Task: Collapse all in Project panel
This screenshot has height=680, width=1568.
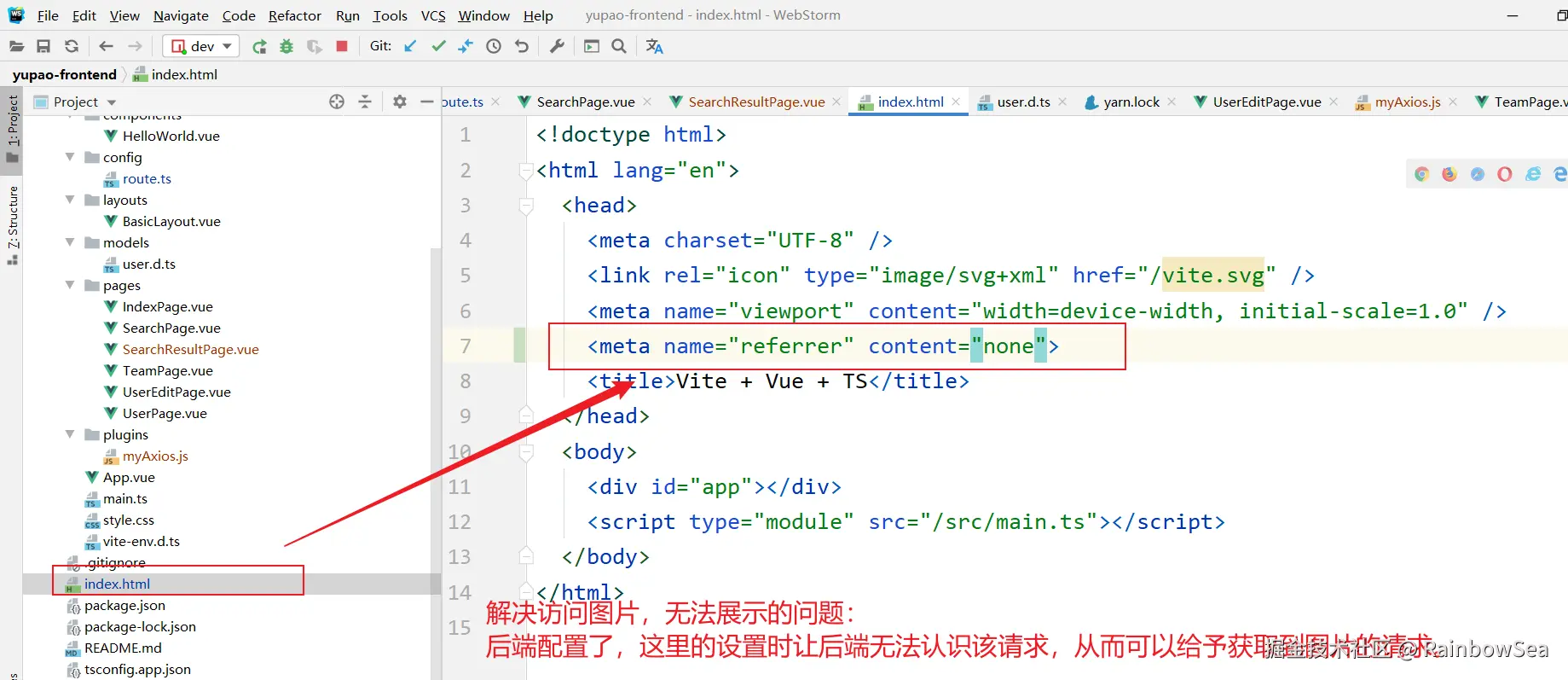Action: pos(365,102)
